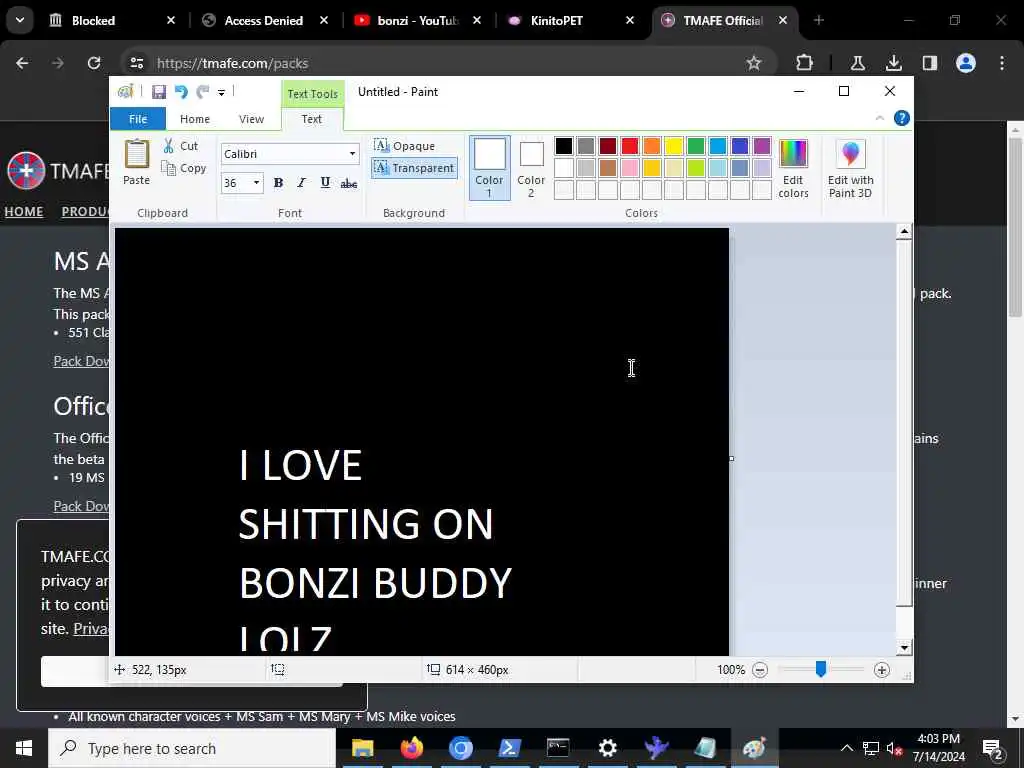Click the zoom in plus button
1024x768 pixels.
coord(882,670)
